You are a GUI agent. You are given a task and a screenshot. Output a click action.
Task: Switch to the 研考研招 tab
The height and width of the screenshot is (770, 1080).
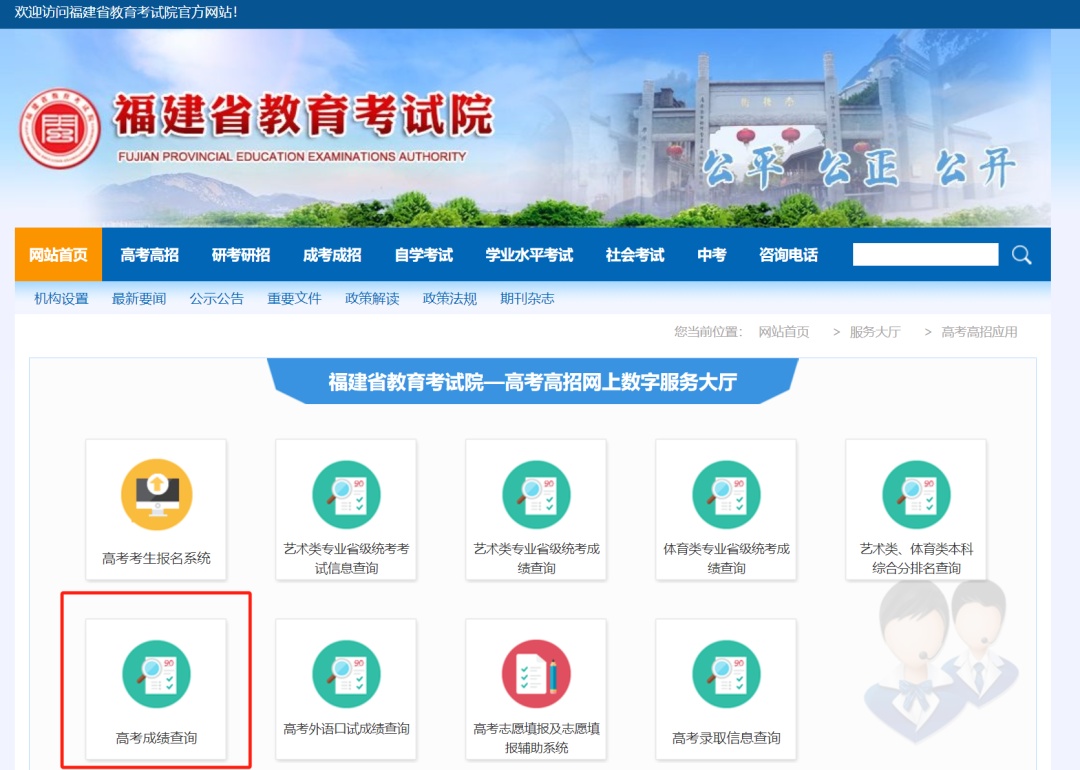coord(243,255)
